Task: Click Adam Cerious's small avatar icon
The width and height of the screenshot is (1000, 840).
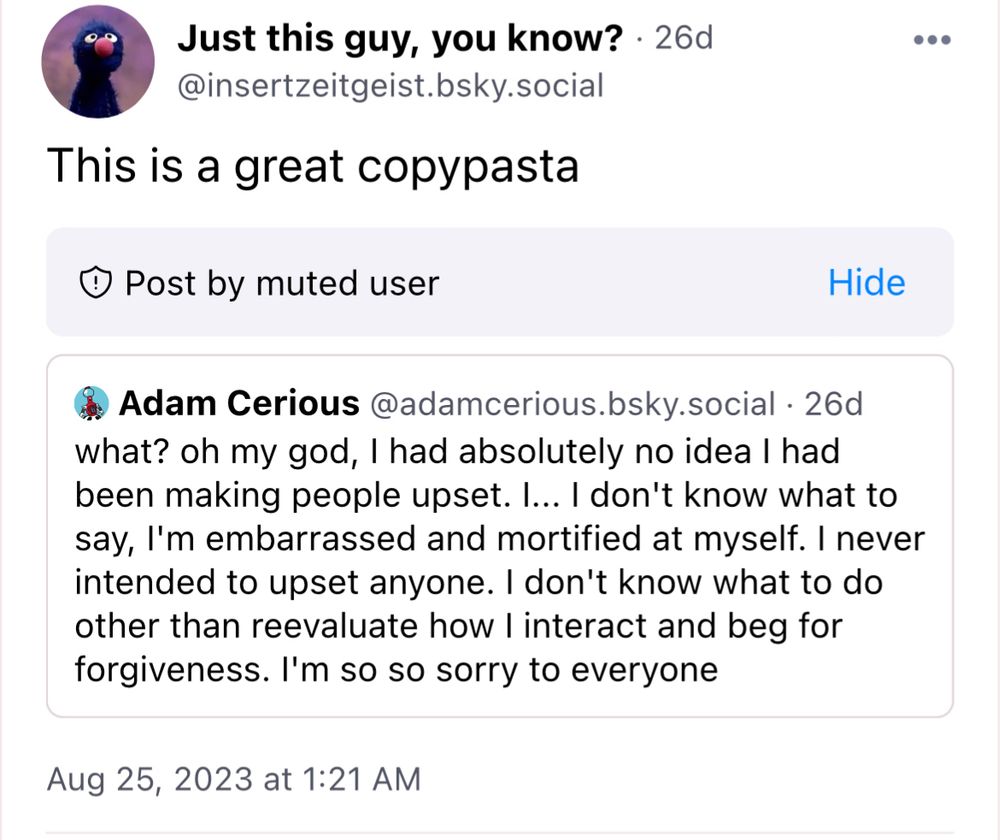Action: tap(93, 403)
